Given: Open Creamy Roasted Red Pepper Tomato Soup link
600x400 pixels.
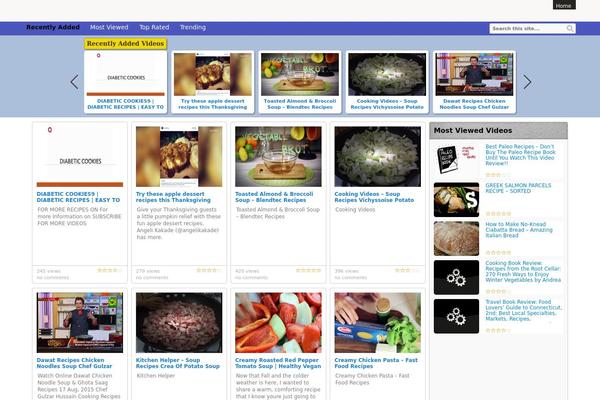Looking at the screenshot, I should tap(278, 363).
